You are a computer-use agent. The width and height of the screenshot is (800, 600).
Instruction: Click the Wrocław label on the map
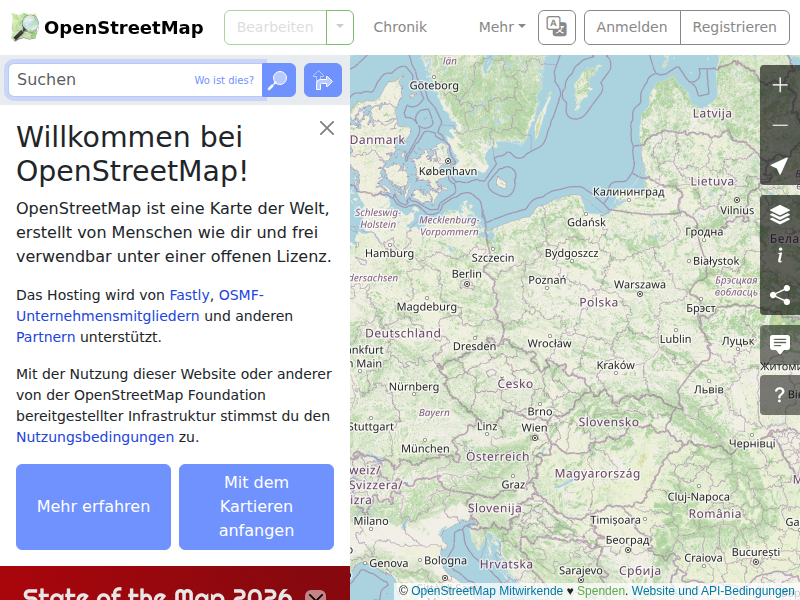click(549, 343)
